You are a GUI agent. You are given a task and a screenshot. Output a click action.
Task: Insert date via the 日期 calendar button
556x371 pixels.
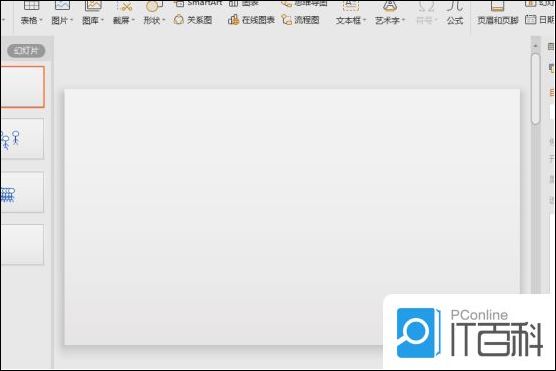[x=540, y=20]
